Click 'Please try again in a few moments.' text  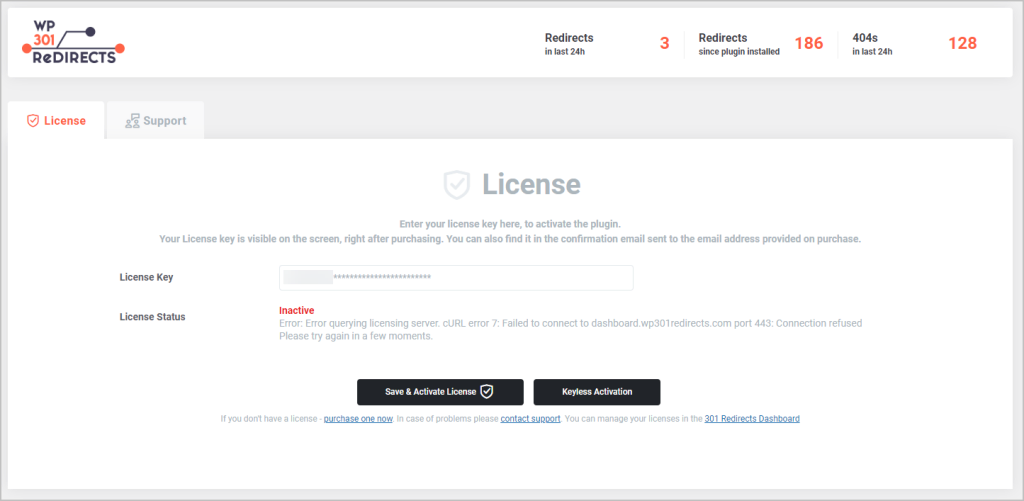357,337
